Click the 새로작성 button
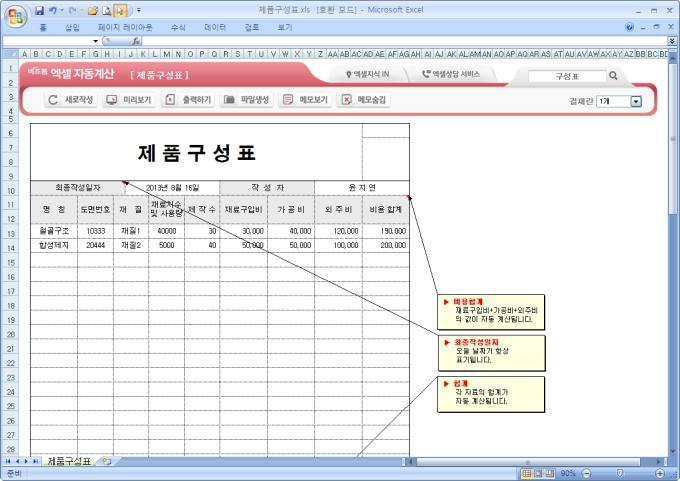The height and width of the screenshot is (481, 680). click(x=72, y=100)
